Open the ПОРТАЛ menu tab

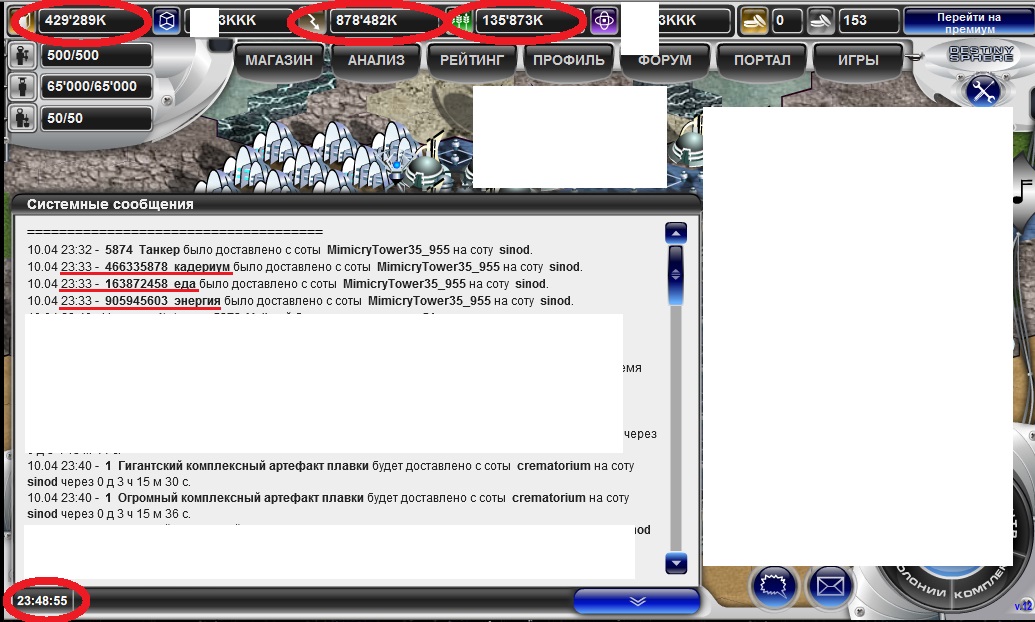(762, 60)
